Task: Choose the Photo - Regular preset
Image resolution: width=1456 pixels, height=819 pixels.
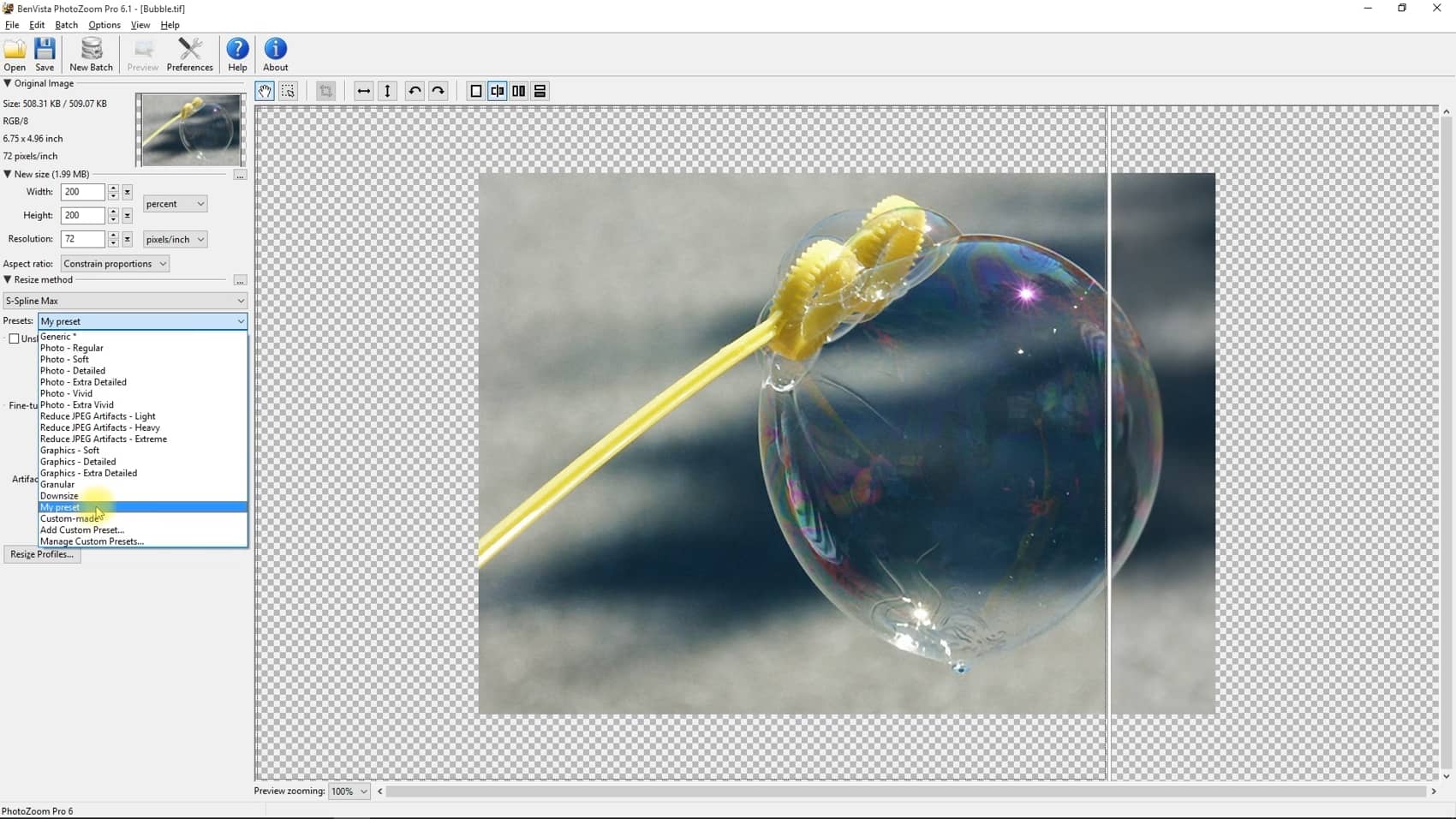Action: [x=143, y=348]
